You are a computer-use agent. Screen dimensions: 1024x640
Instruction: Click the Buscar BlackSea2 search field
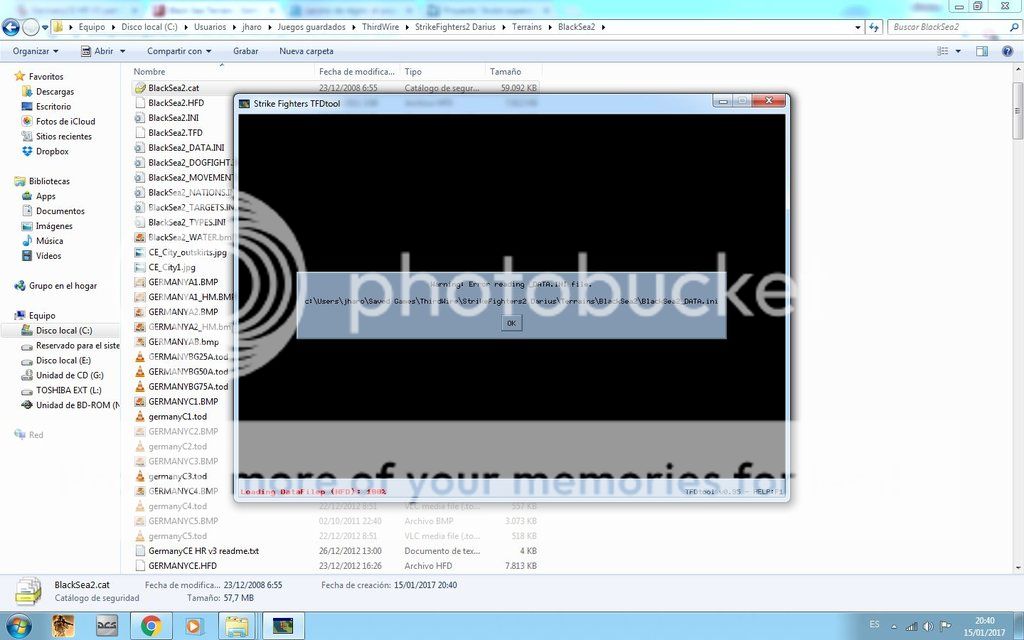click(x=947, y=27)
